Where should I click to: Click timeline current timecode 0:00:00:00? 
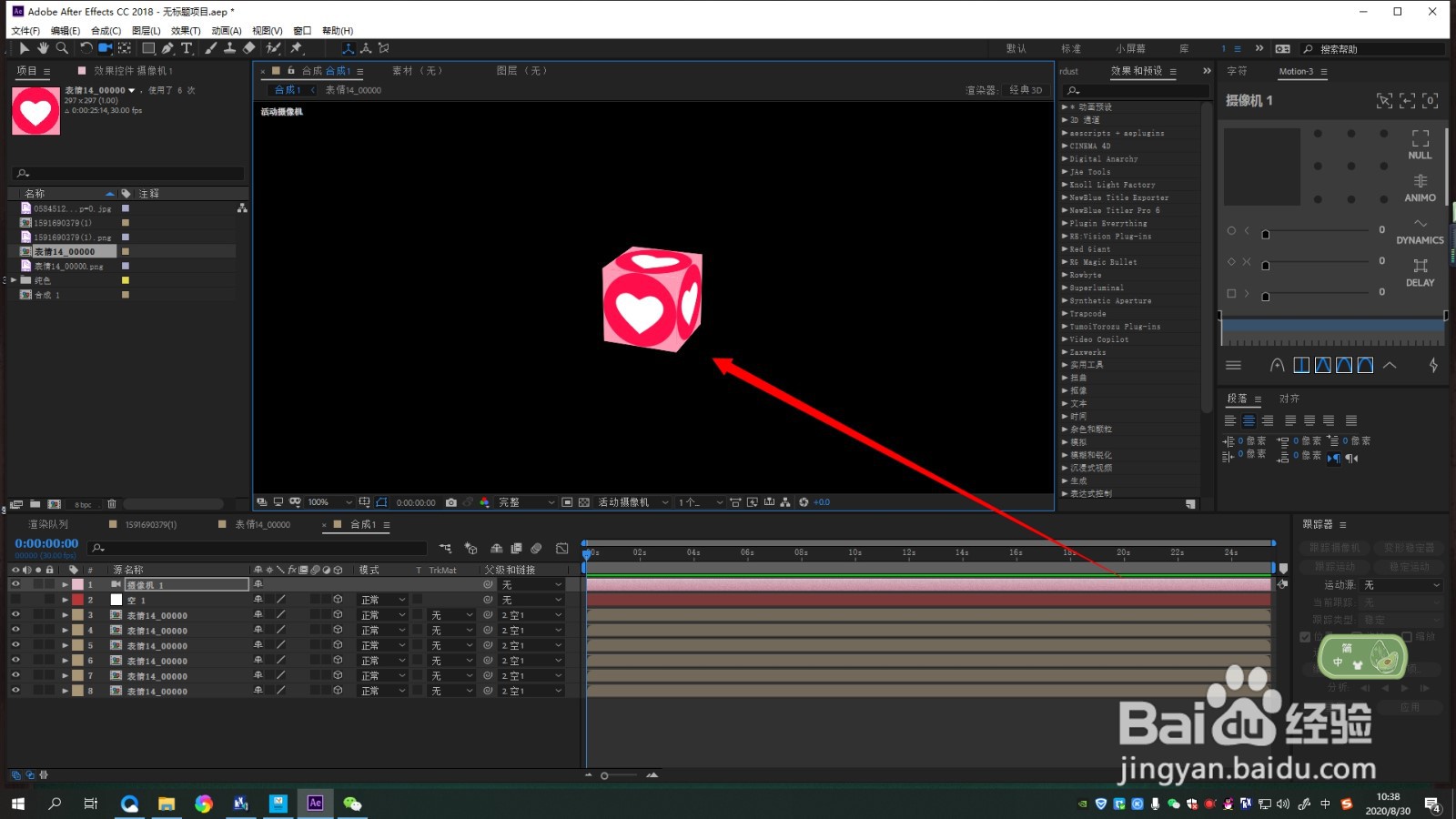pos(46,543)
